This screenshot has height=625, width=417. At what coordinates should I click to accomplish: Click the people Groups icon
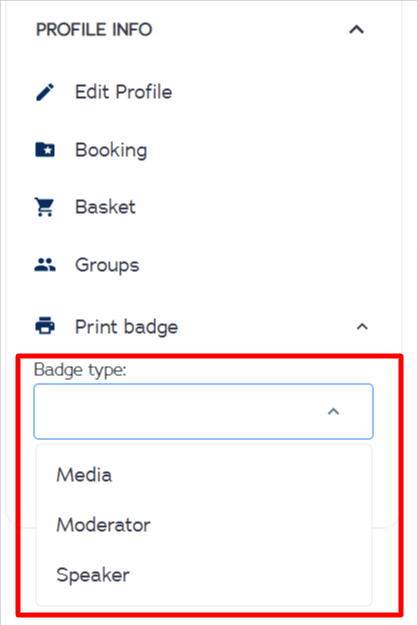tap(45, 265)
